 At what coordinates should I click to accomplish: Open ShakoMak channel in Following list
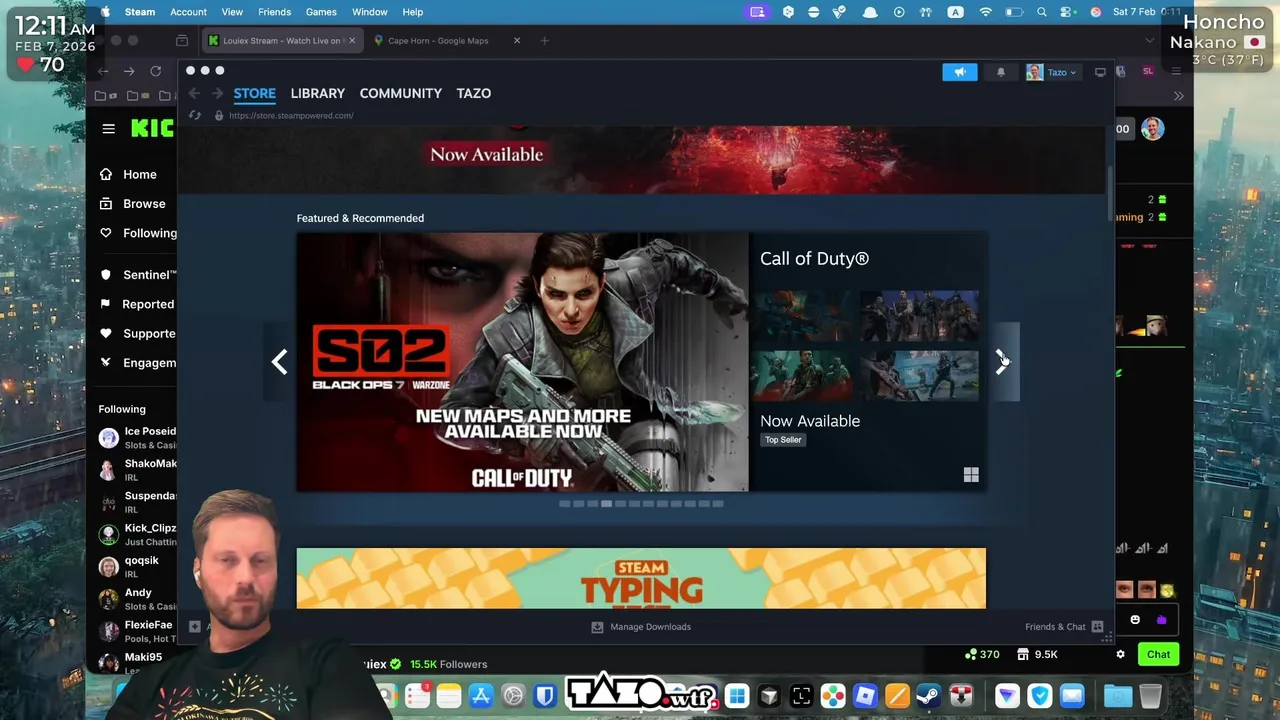tap(137, 470)
